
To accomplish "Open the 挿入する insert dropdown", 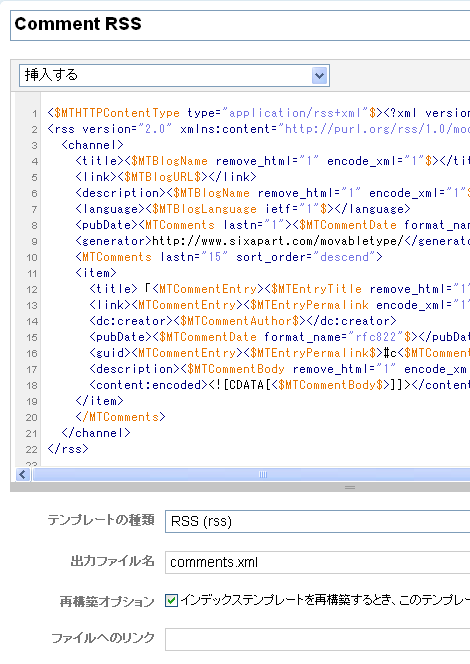I will [174, 76].
